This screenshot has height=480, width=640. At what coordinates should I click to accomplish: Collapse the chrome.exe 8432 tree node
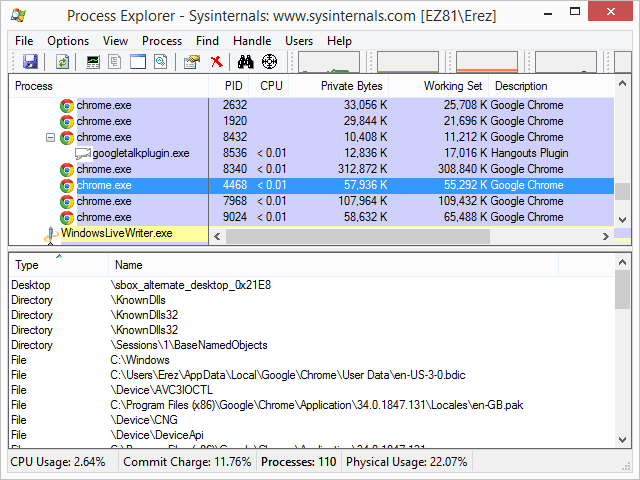(x=51, y=138)
